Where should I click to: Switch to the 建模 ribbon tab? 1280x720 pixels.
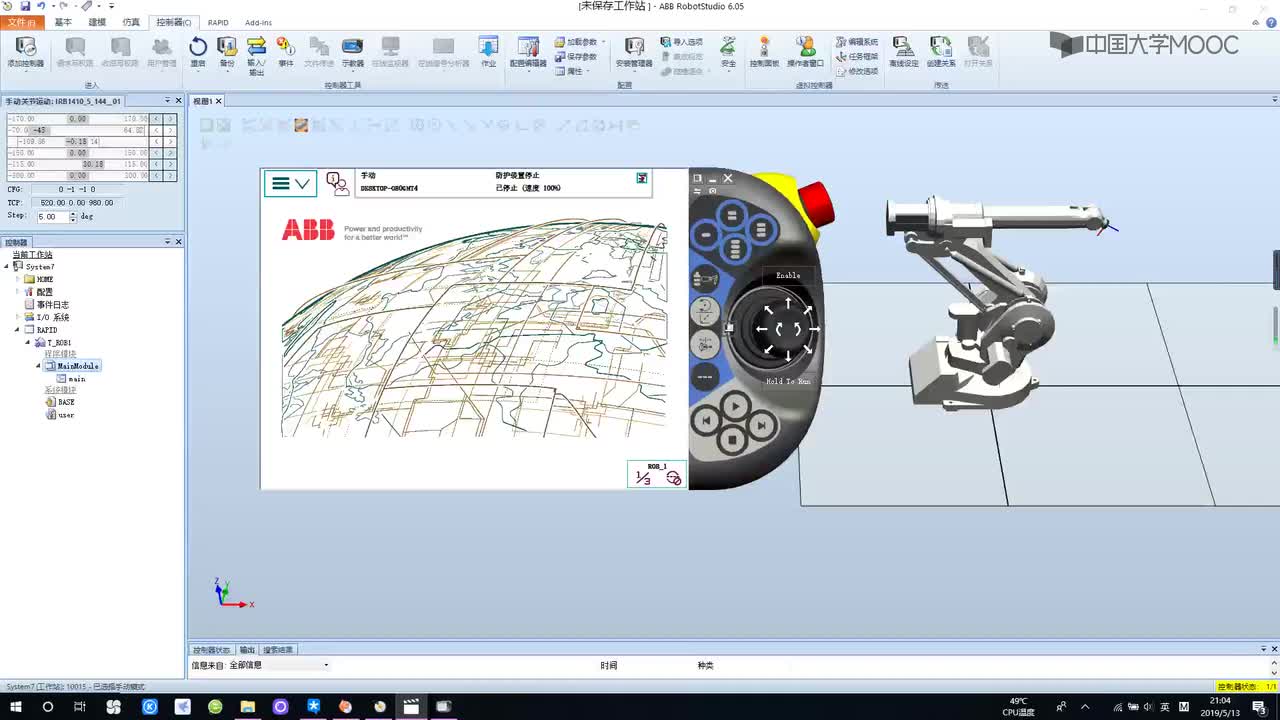[x=97, y=22]
